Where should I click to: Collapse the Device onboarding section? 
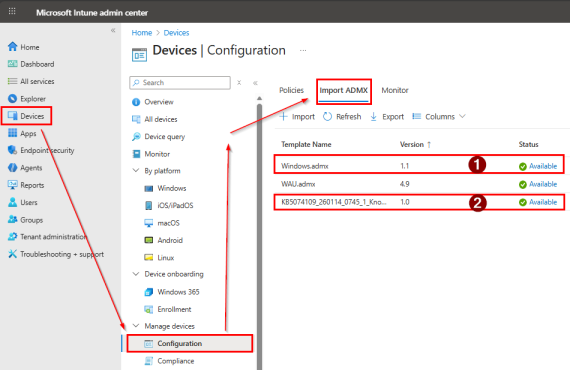tap(136, 274)
